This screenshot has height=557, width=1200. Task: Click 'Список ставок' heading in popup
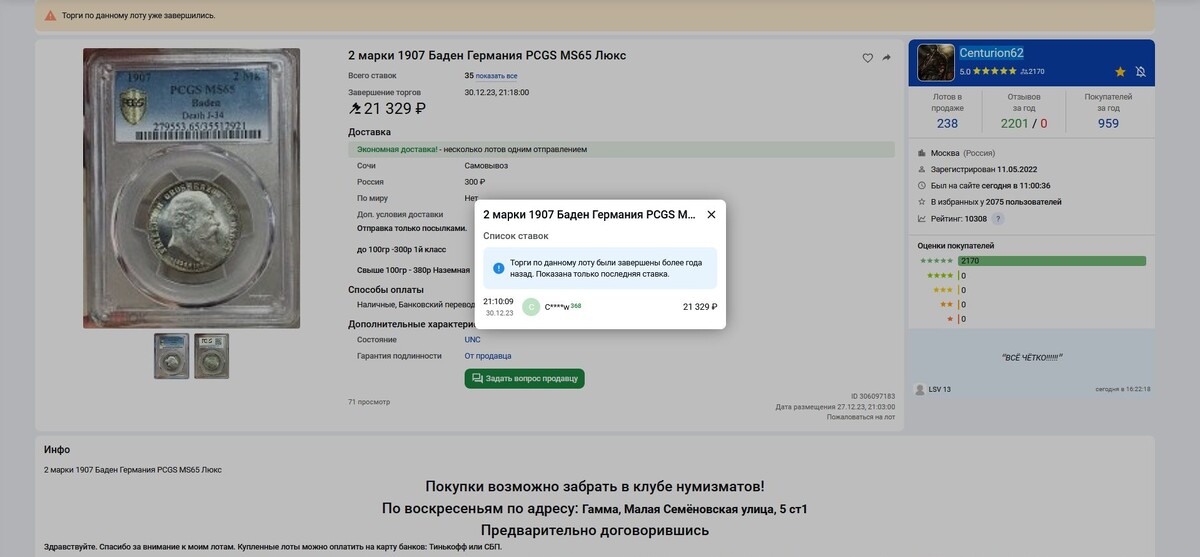[516, 236]
